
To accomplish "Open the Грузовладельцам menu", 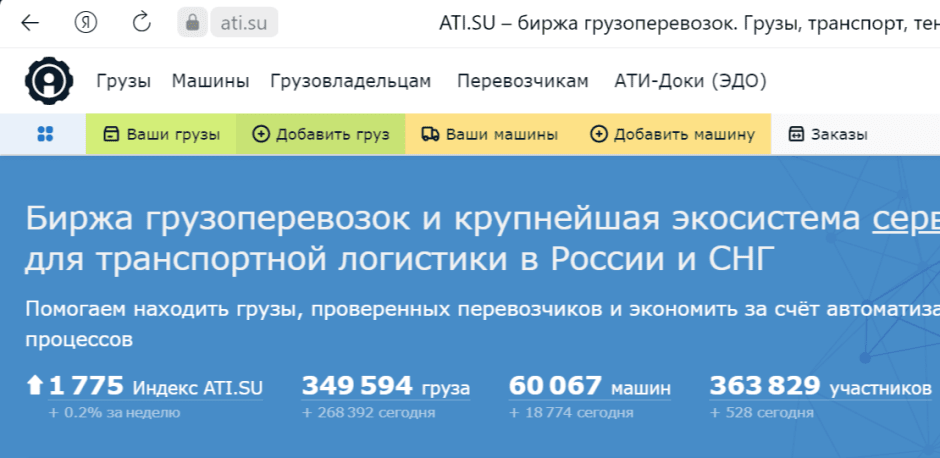I will click(x=351, y=82).
